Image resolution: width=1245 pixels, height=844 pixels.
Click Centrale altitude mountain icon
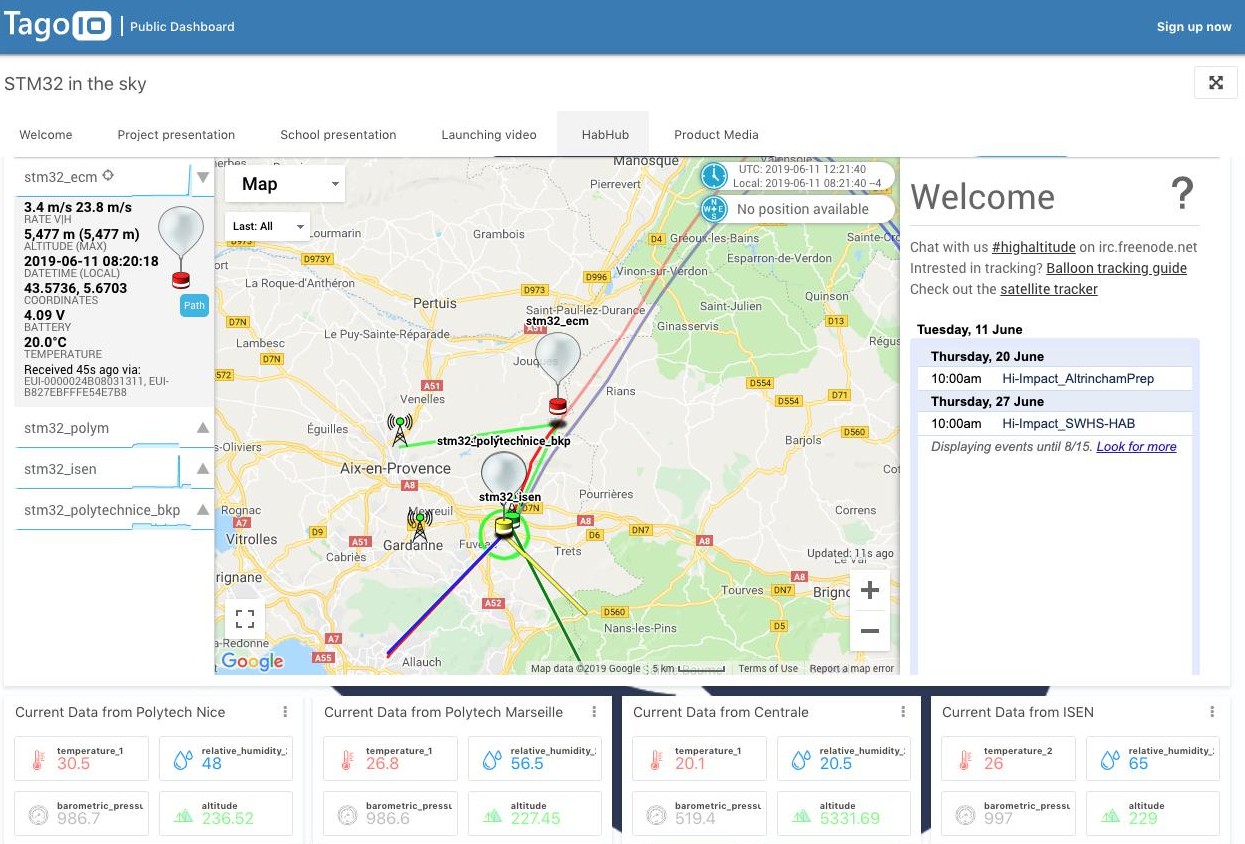[x=800, y=814]
